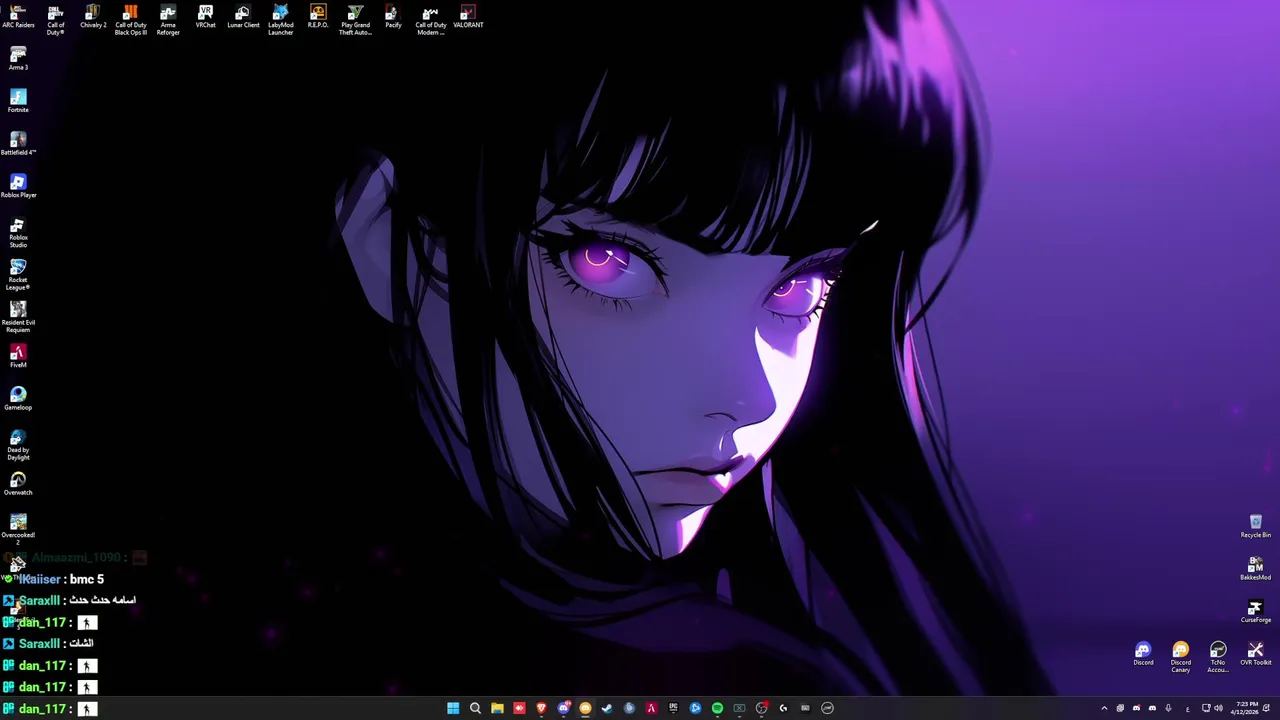Open Logitech G HUB from taskbar
The image size is (1280, 720).
783,708
